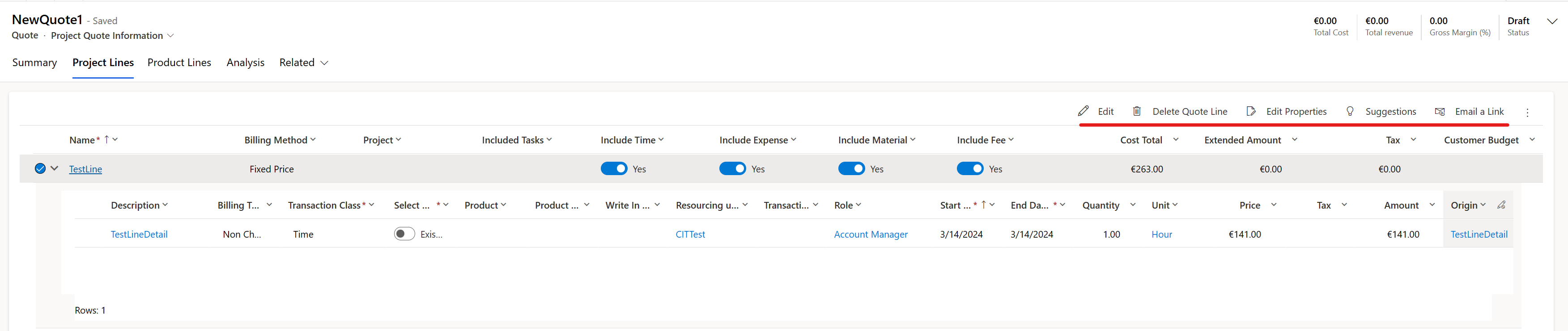This screenshot has height=331, width=1568.
Task: Toggle Include Time switch off
Action: 614,169
